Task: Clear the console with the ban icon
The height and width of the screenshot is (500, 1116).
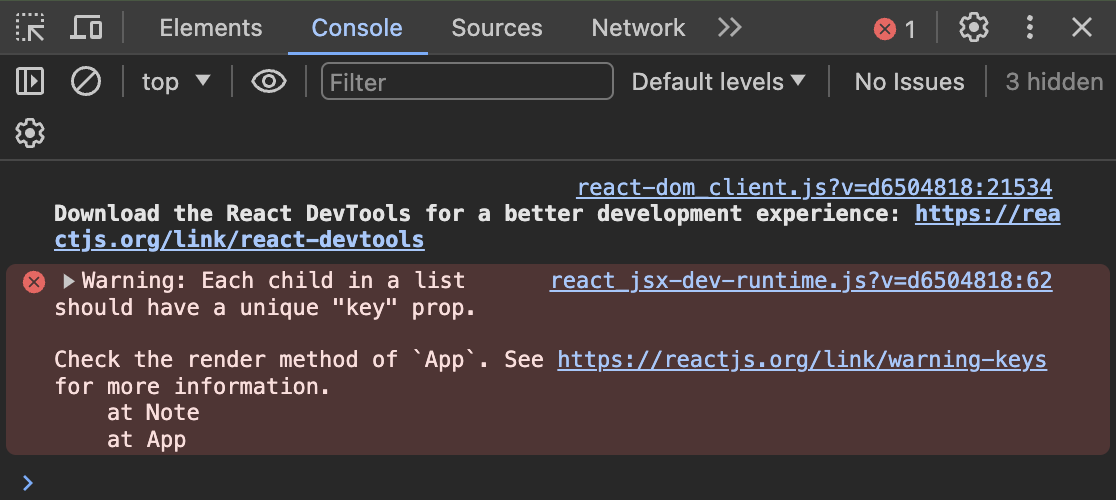Action: click(86, 81)
